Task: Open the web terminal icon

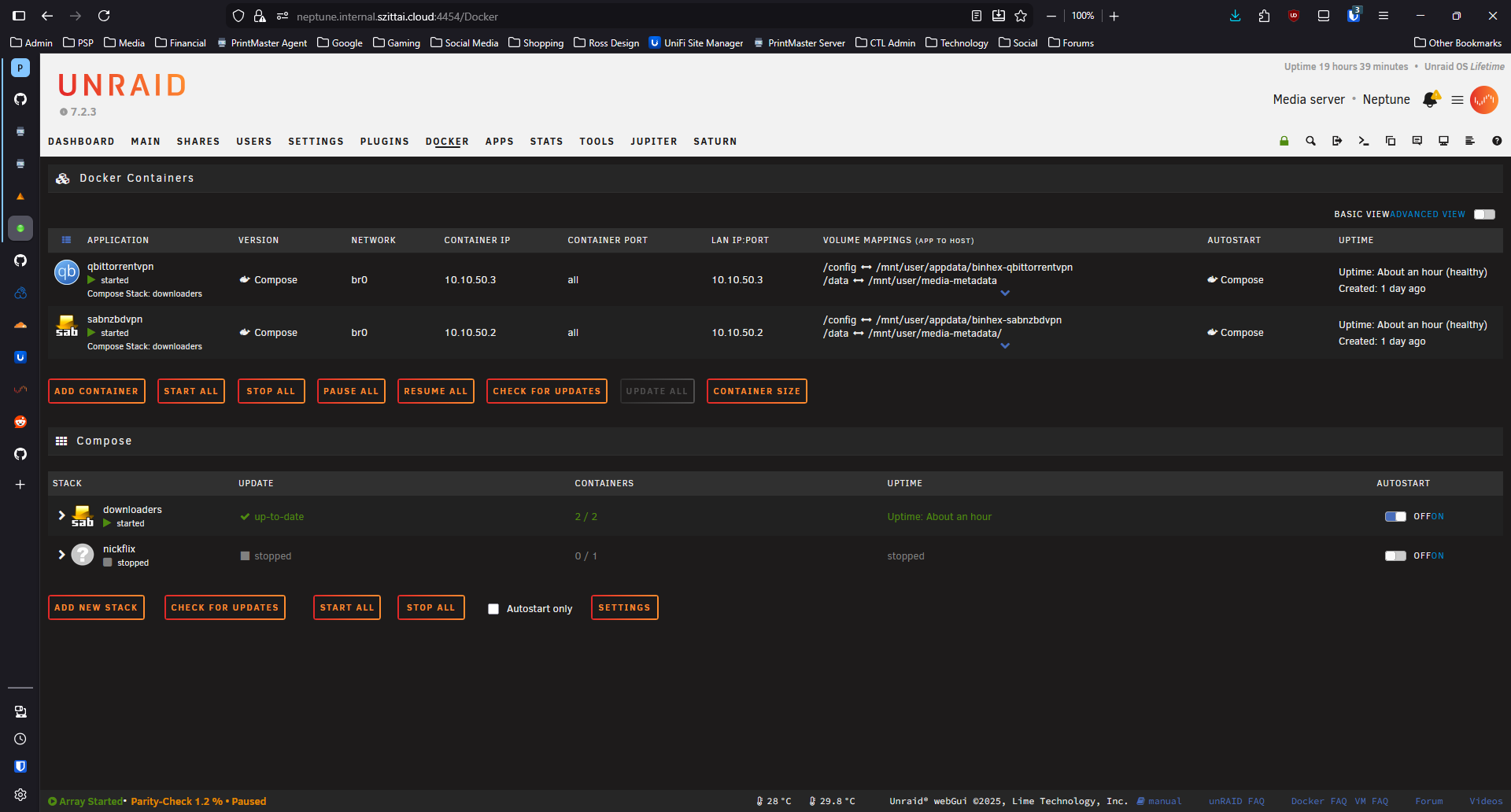Action: [1364, 141]
